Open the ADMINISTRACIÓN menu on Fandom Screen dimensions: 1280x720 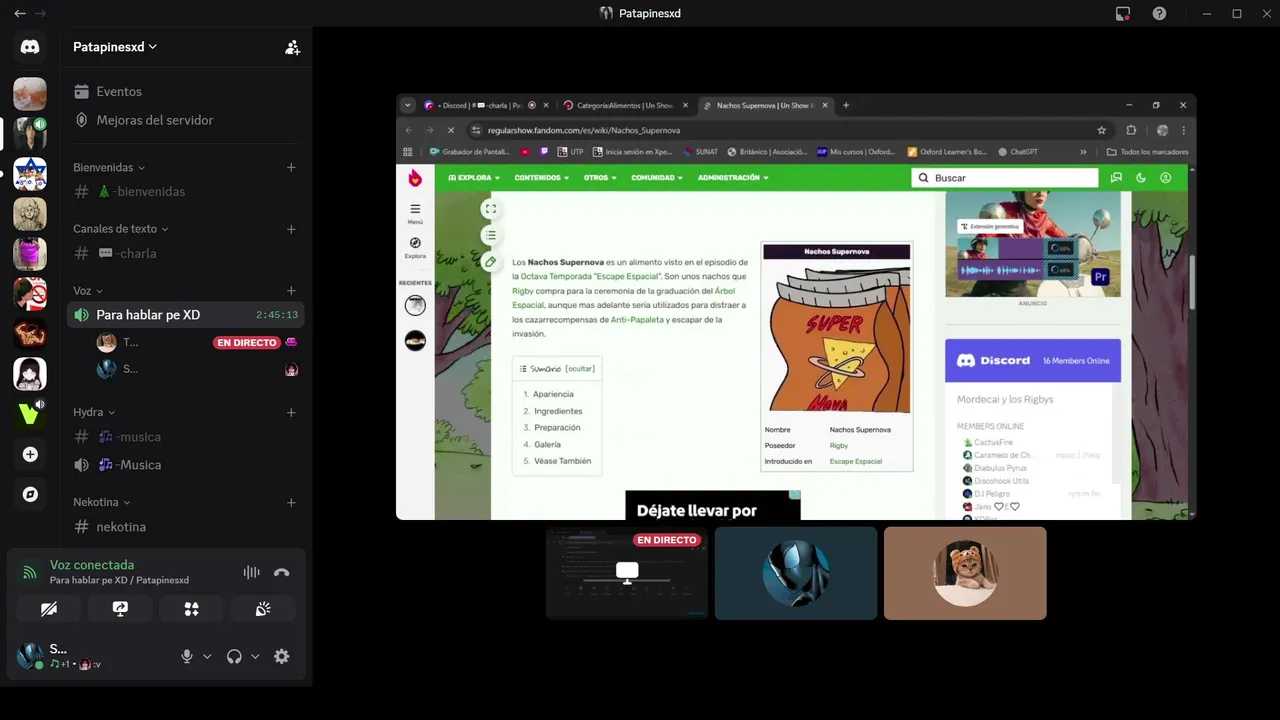733,177
